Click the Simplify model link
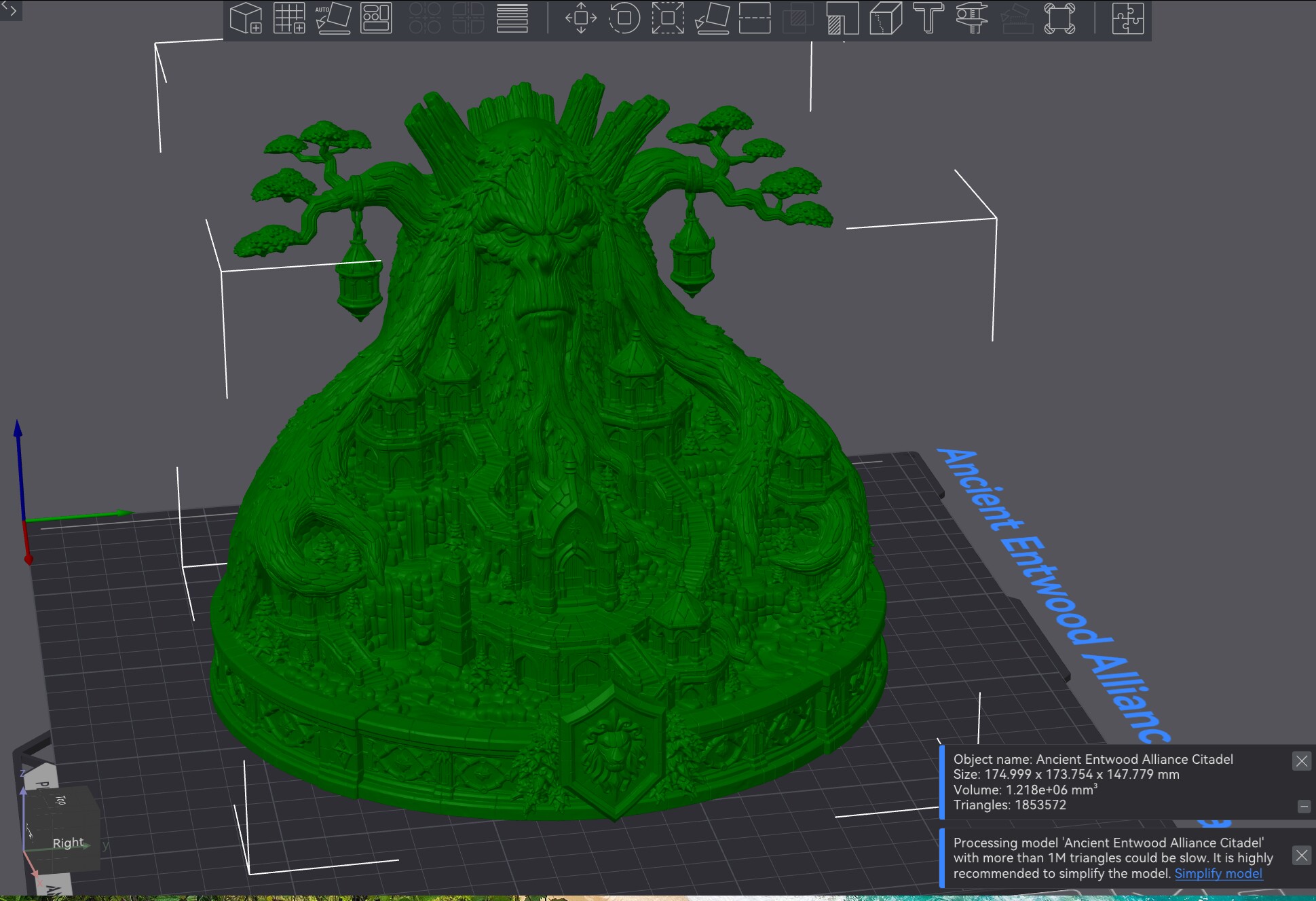 click(1218, 874)
